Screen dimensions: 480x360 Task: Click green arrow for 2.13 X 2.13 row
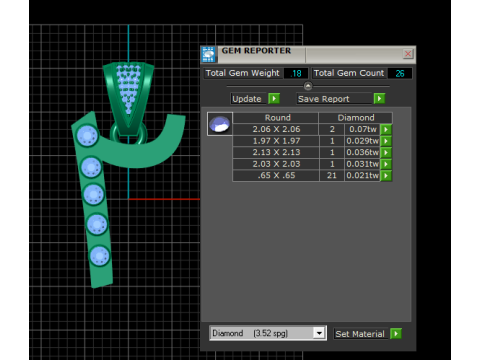click(x=386, y=152)
